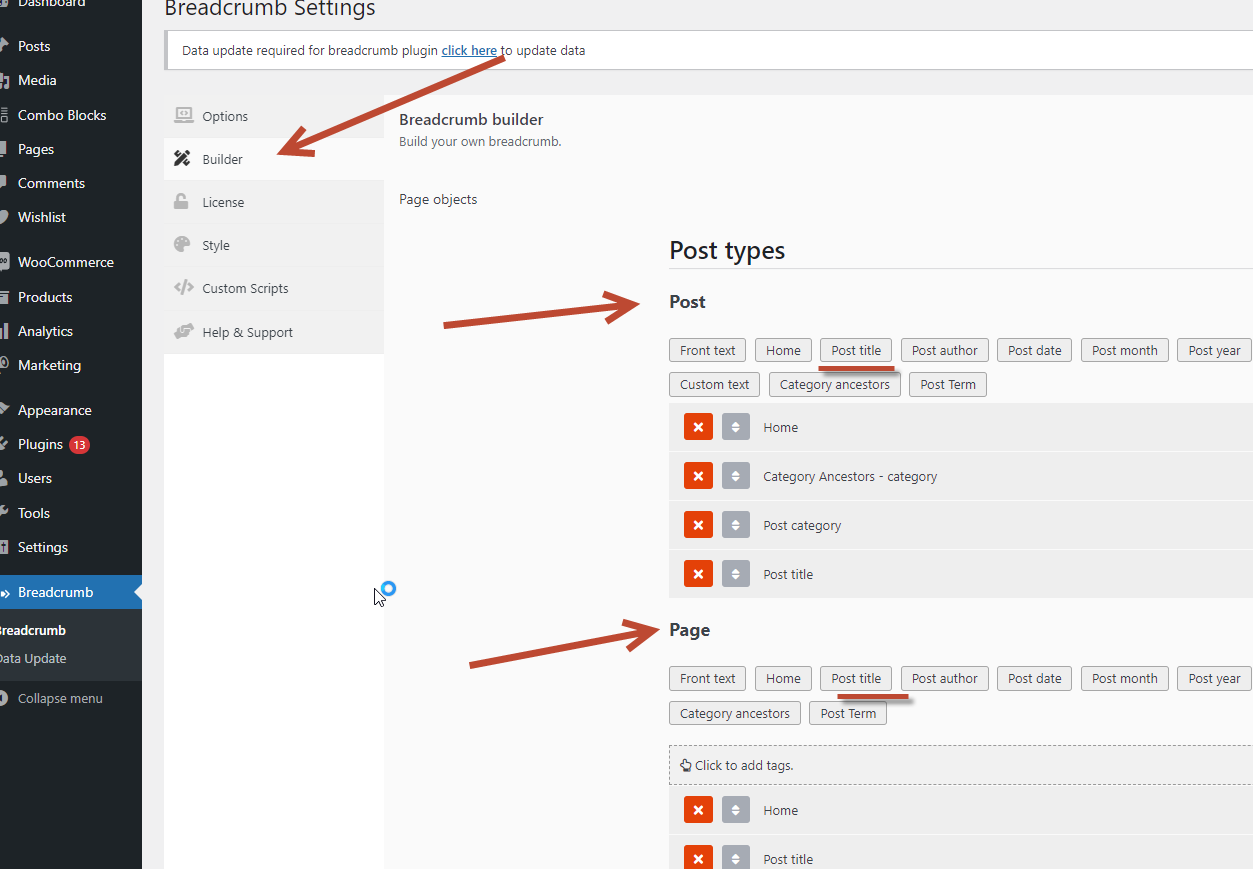This screenshot has width=1253, height=869.
Task: Remove the Home item in Post section
Action: click(x=698, y=427)
